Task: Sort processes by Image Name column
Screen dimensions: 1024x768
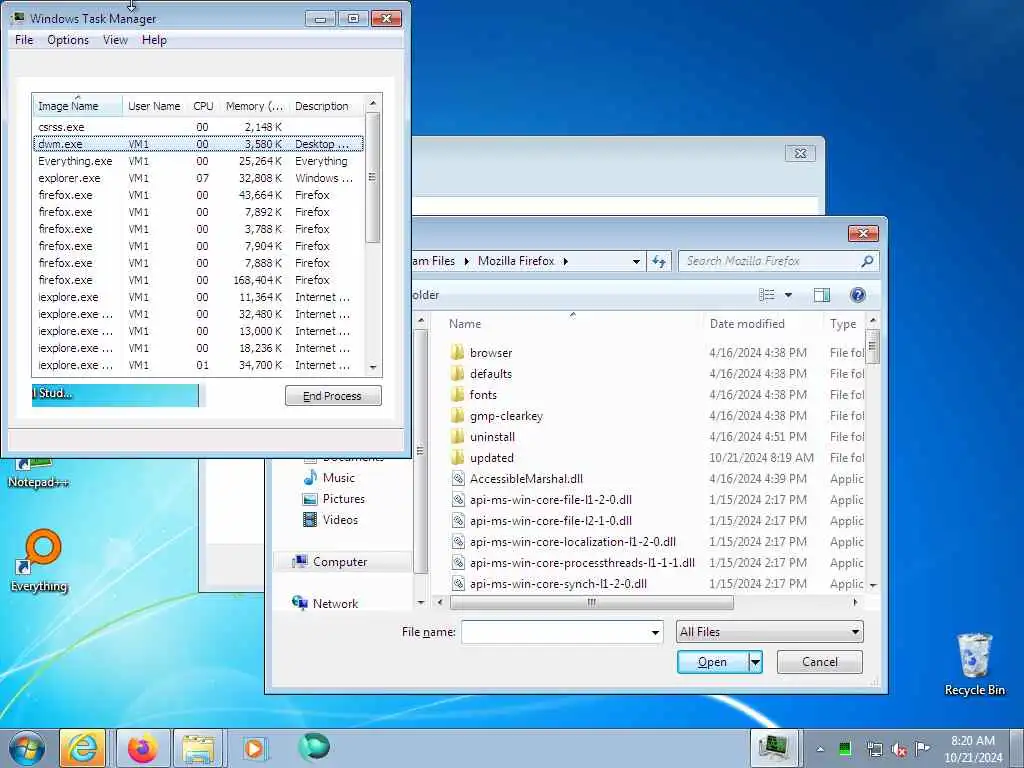Action: coord(77,106)
